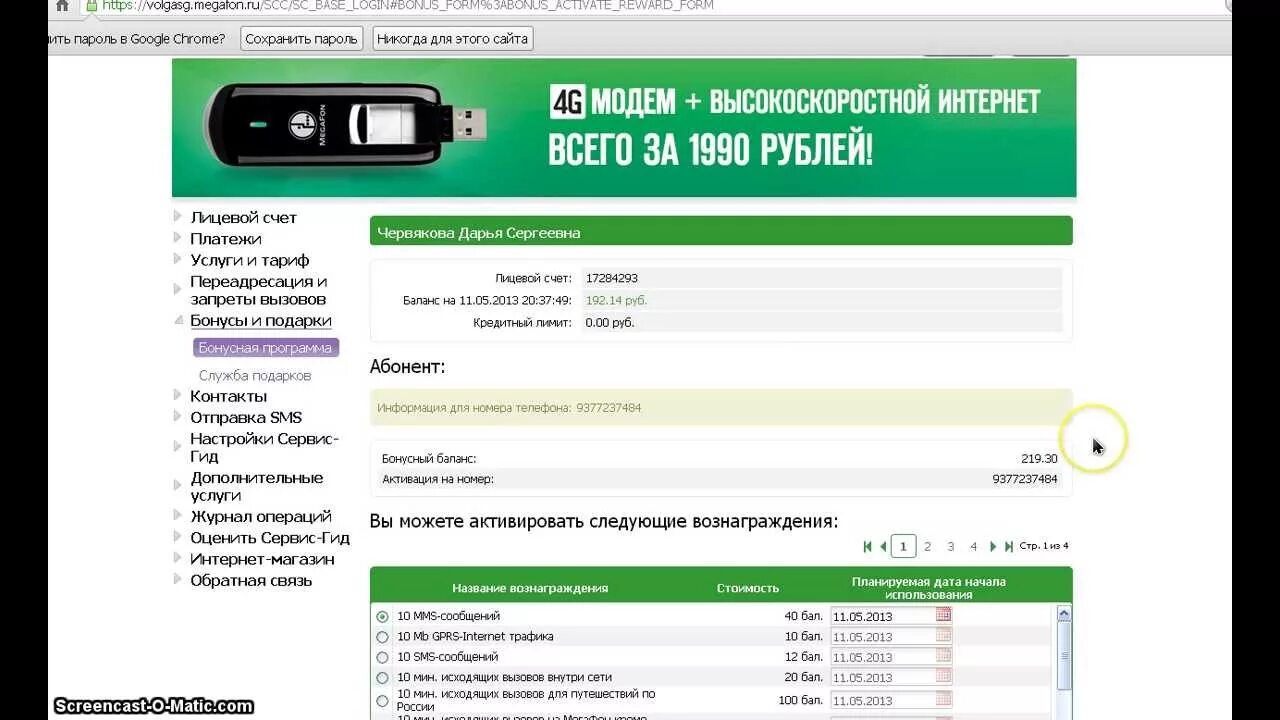Click the 40 бал. cost value
This screenshot has height=720, width=1280.
point(803,616)
